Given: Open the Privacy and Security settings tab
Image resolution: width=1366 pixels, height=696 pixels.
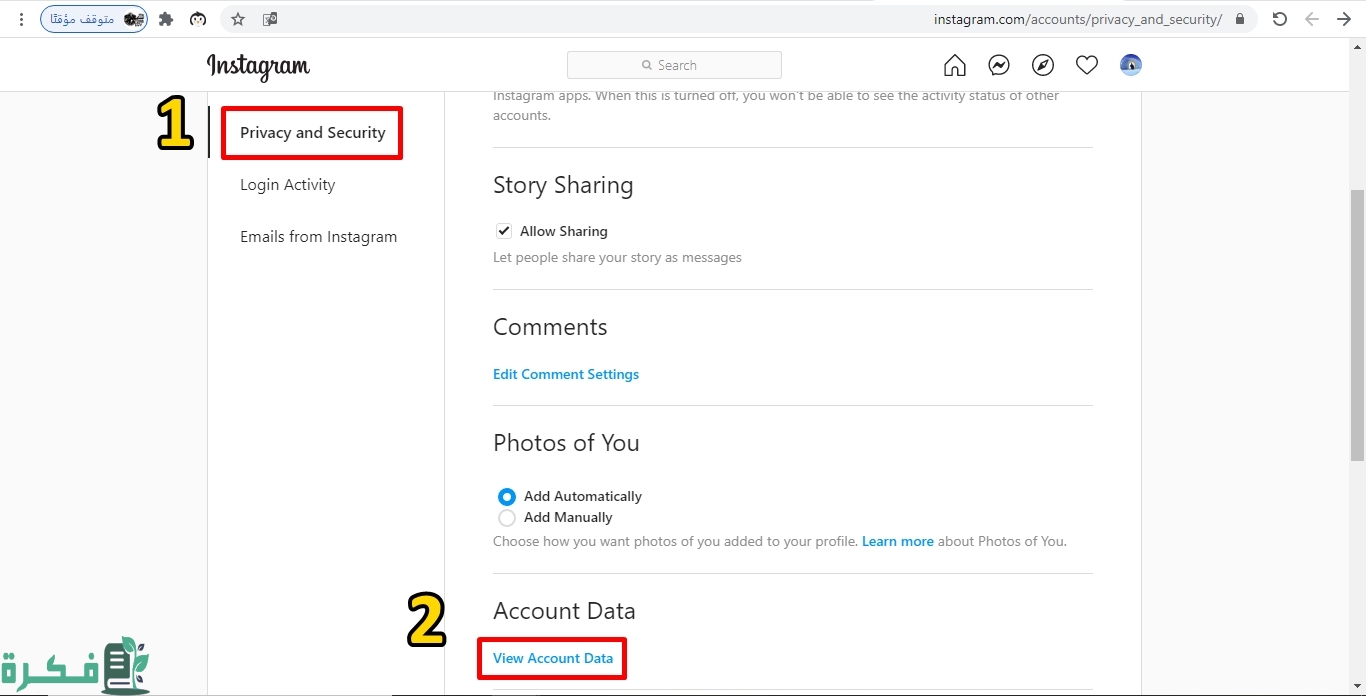Looking at the screenshot, I should 312,133.
